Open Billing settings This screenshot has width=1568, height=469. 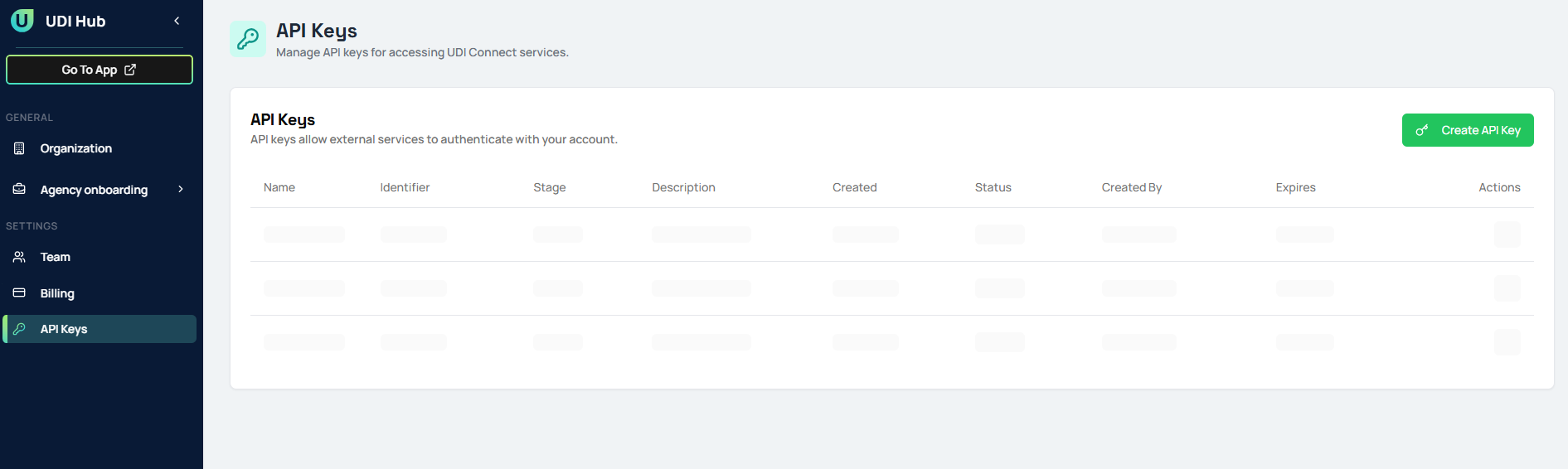tap(100, 293)
